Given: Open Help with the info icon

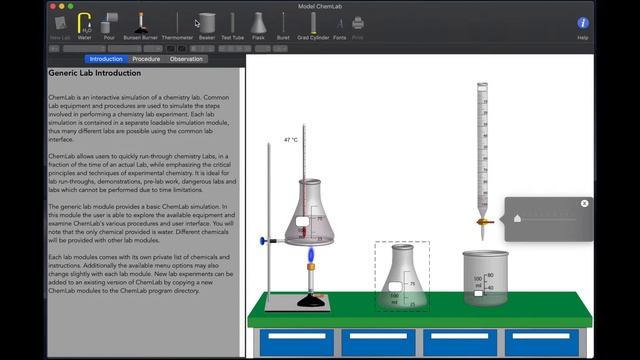Looking at the screenshot, I should point(583,28).
